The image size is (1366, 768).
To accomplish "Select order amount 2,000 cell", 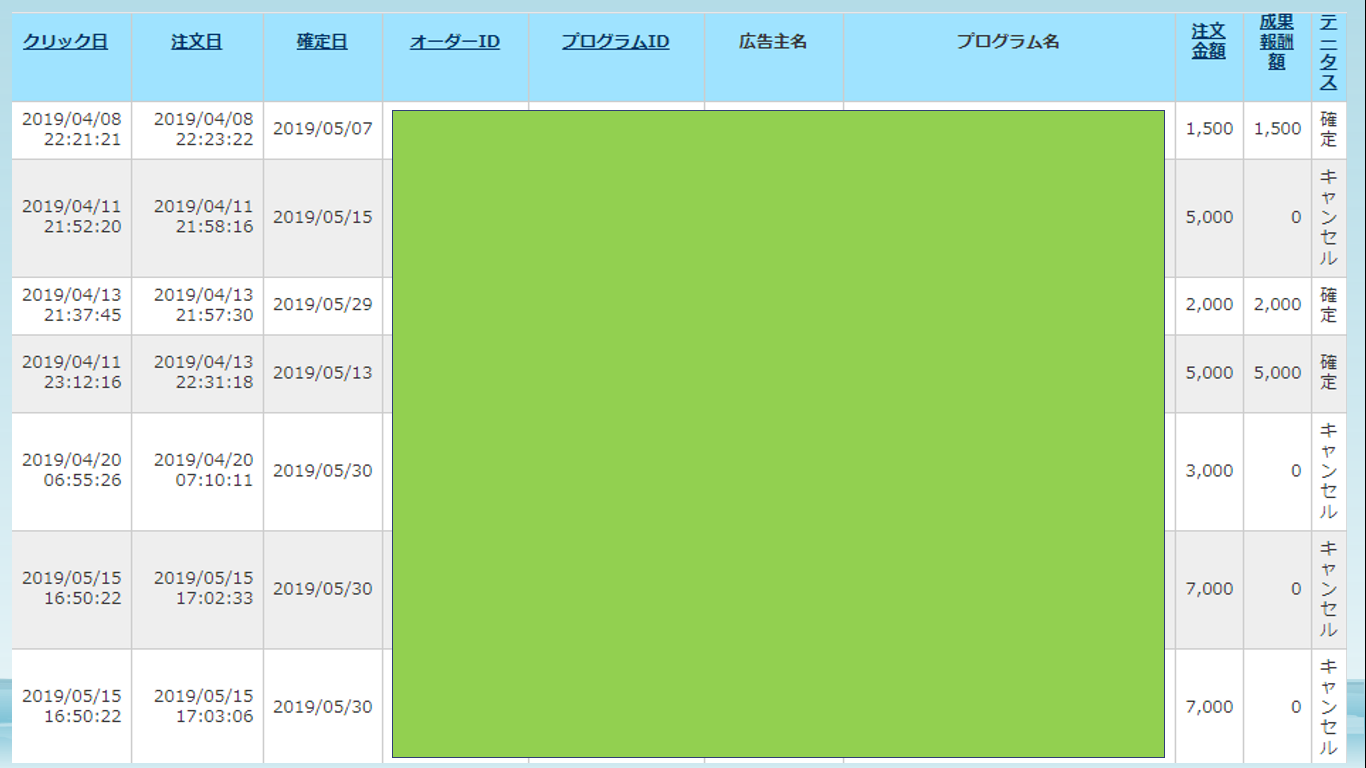I will point(1209,305).
